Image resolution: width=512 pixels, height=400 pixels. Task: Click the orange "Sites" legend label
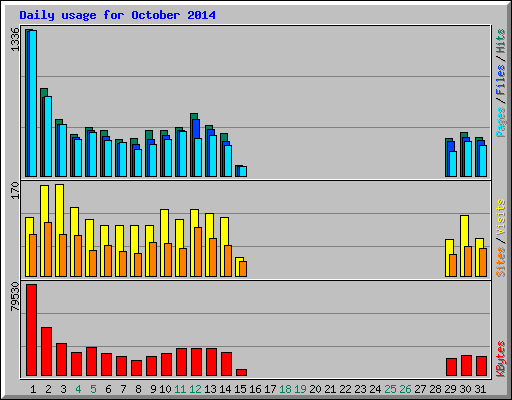coord(501,262)
